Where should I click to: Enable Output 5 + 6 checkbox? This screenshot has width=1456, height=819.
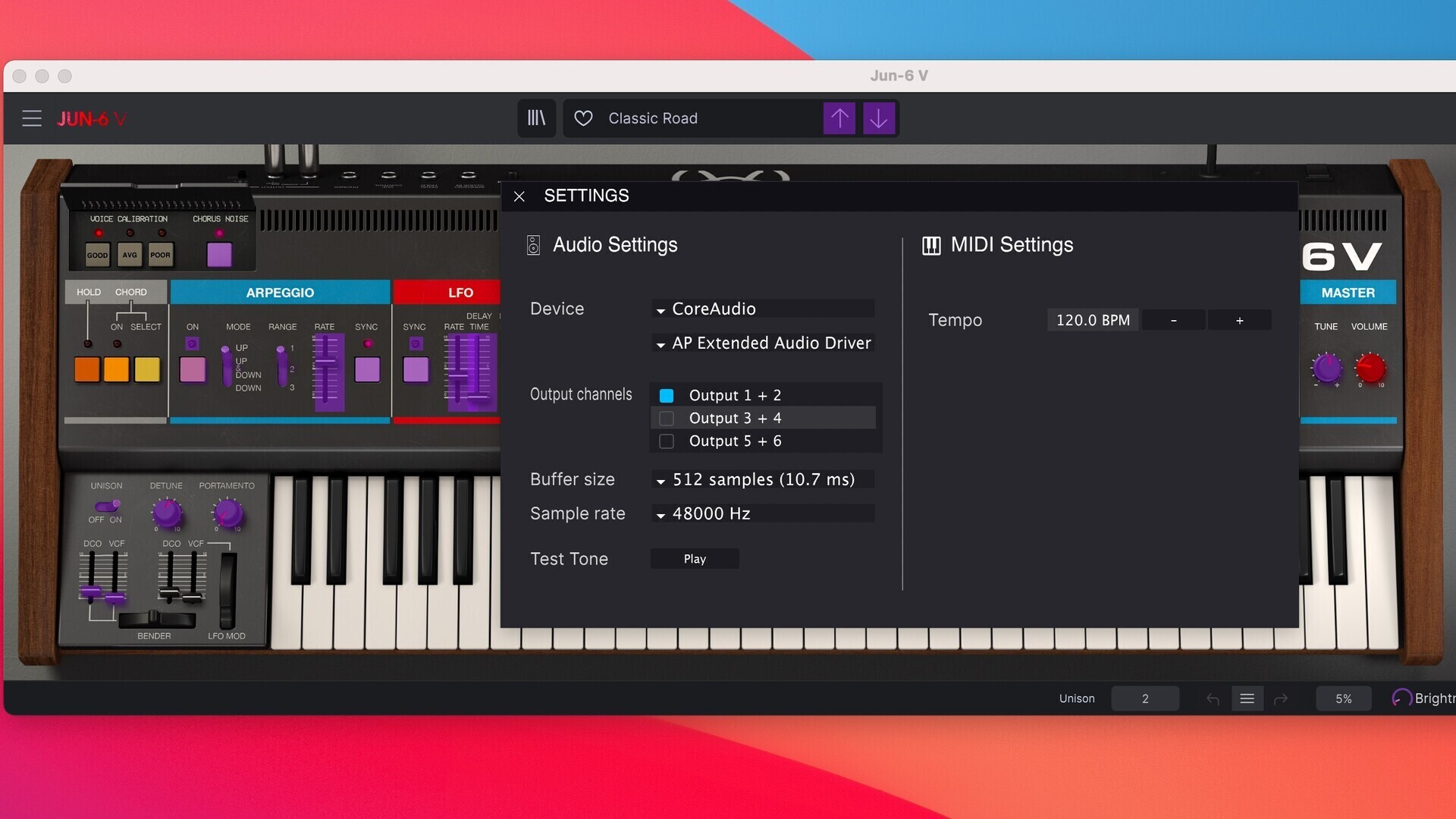pyautogui.click(x=667, y=441)
